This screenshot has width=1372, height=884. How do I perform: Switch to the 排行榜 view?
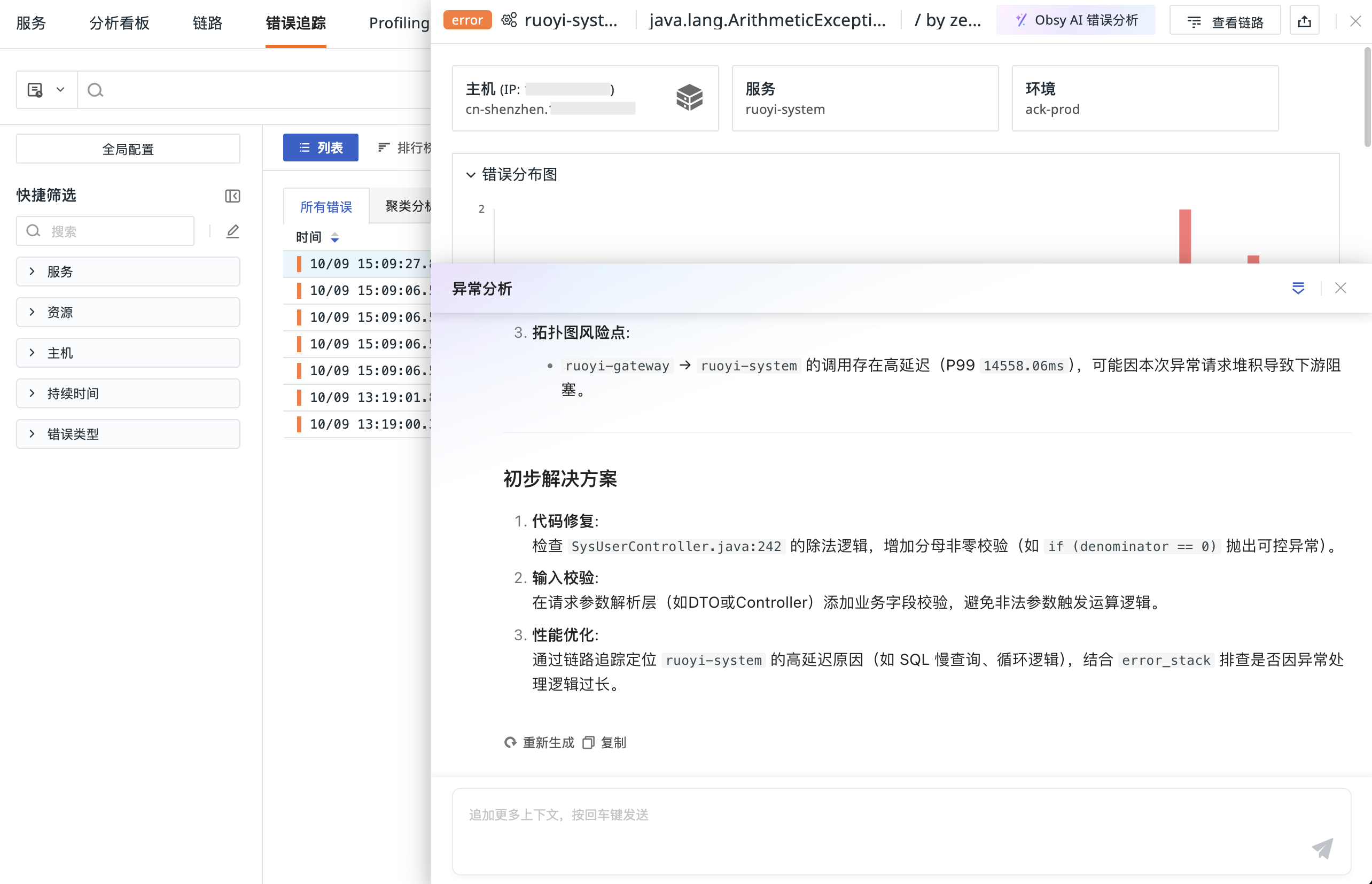tap(404, 148)
